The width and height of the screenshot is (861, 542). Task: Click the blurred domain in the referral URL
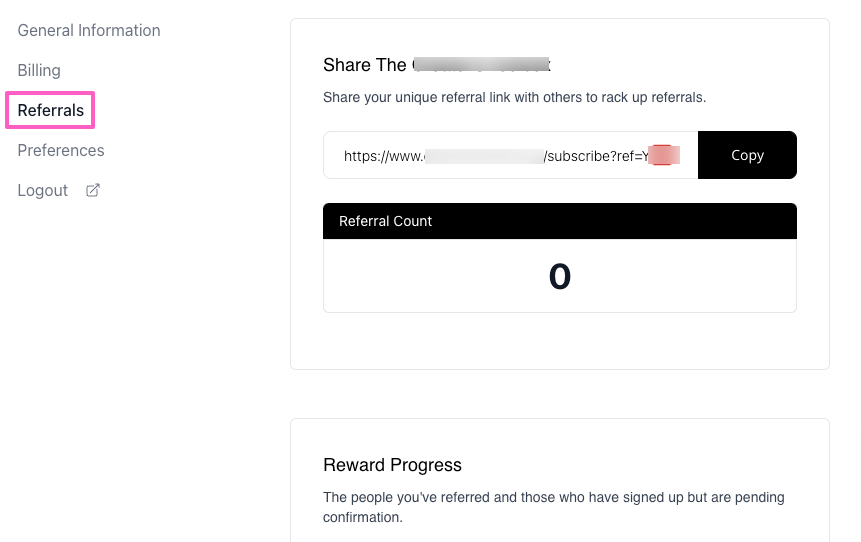(483, 156)
